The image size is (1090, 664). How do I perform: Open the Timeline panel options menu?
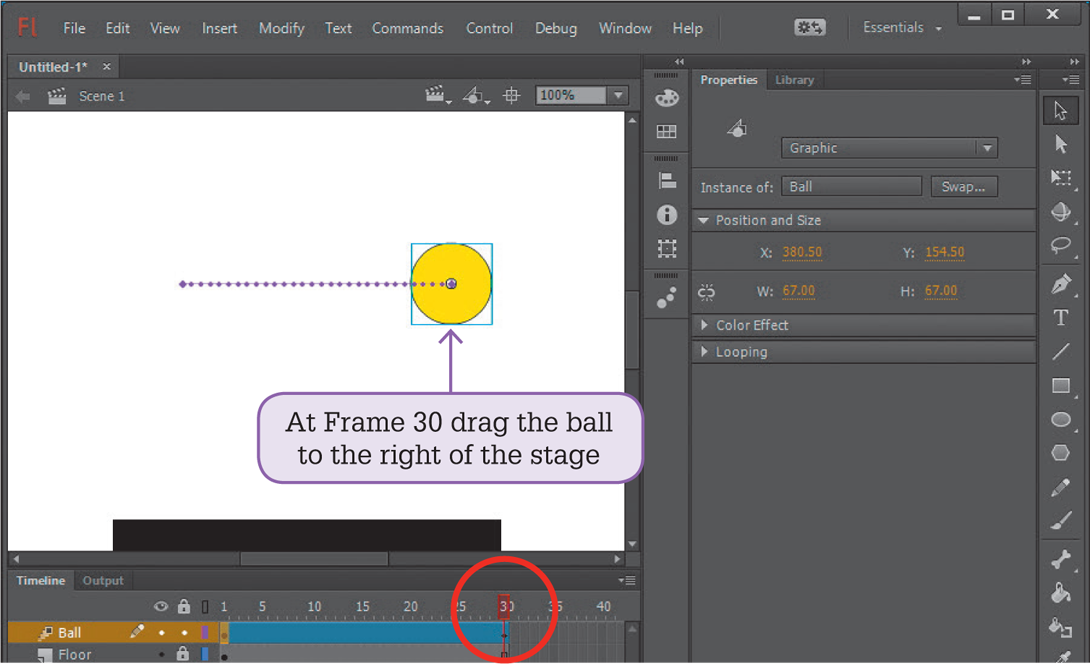[x=626, y=580]
